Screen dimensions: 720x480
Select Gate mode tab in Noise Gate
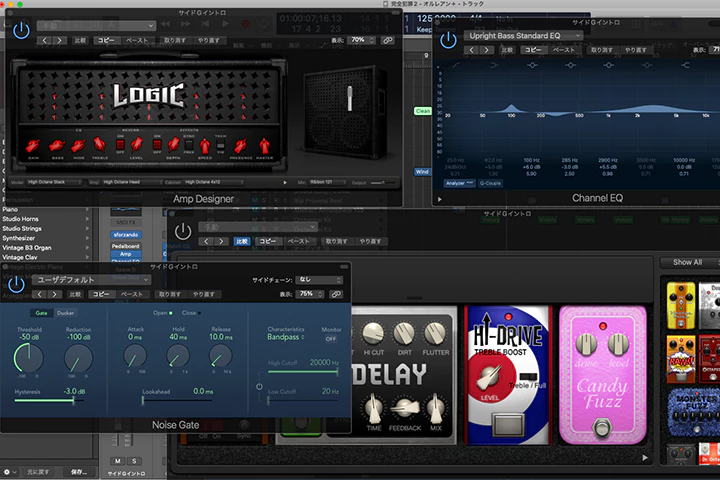coord(41,313)
